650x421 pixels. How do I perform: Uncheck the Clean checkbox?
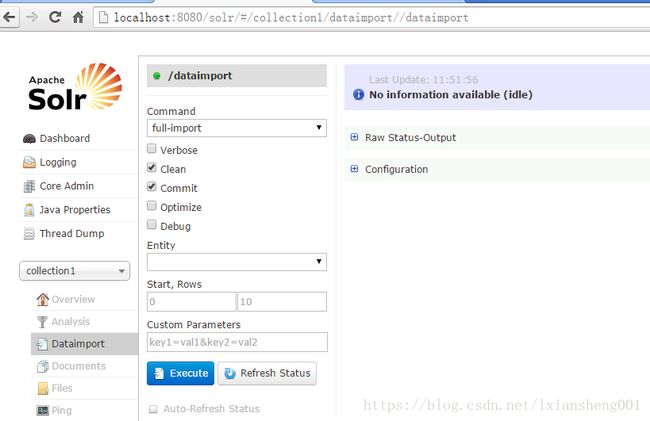point(152,168)
